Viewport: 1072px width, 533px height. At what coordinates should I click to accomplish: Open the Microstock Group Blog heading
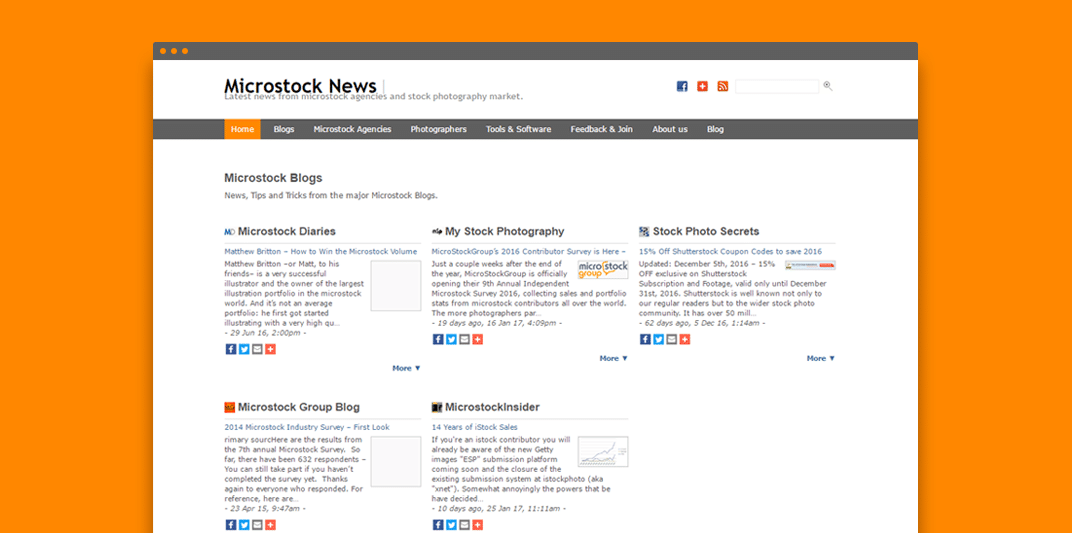point(299,407)
